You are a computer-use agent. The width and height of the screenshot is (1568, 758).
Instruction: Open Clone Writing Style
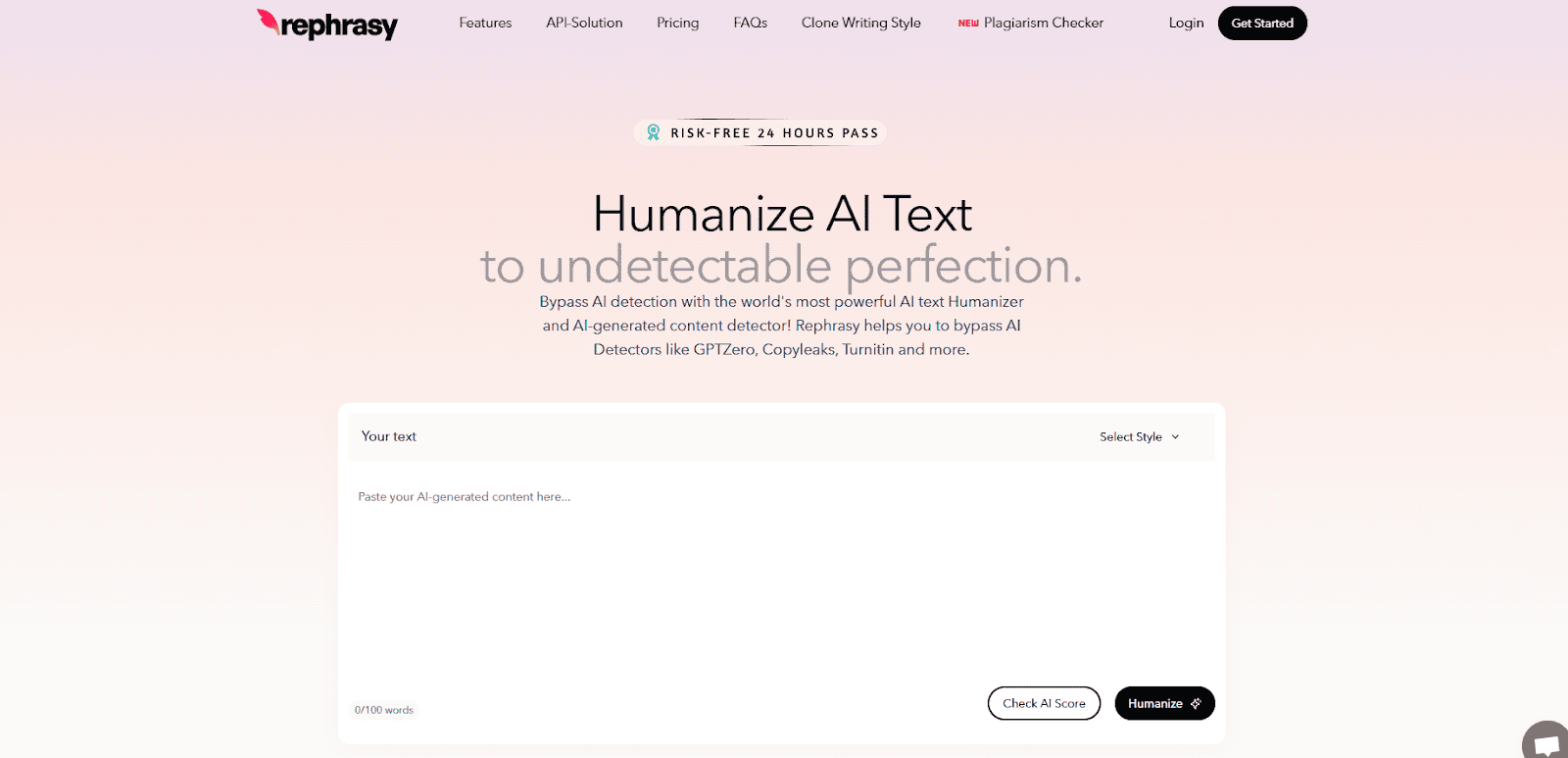pyautogui.click(x=861, y=23)
